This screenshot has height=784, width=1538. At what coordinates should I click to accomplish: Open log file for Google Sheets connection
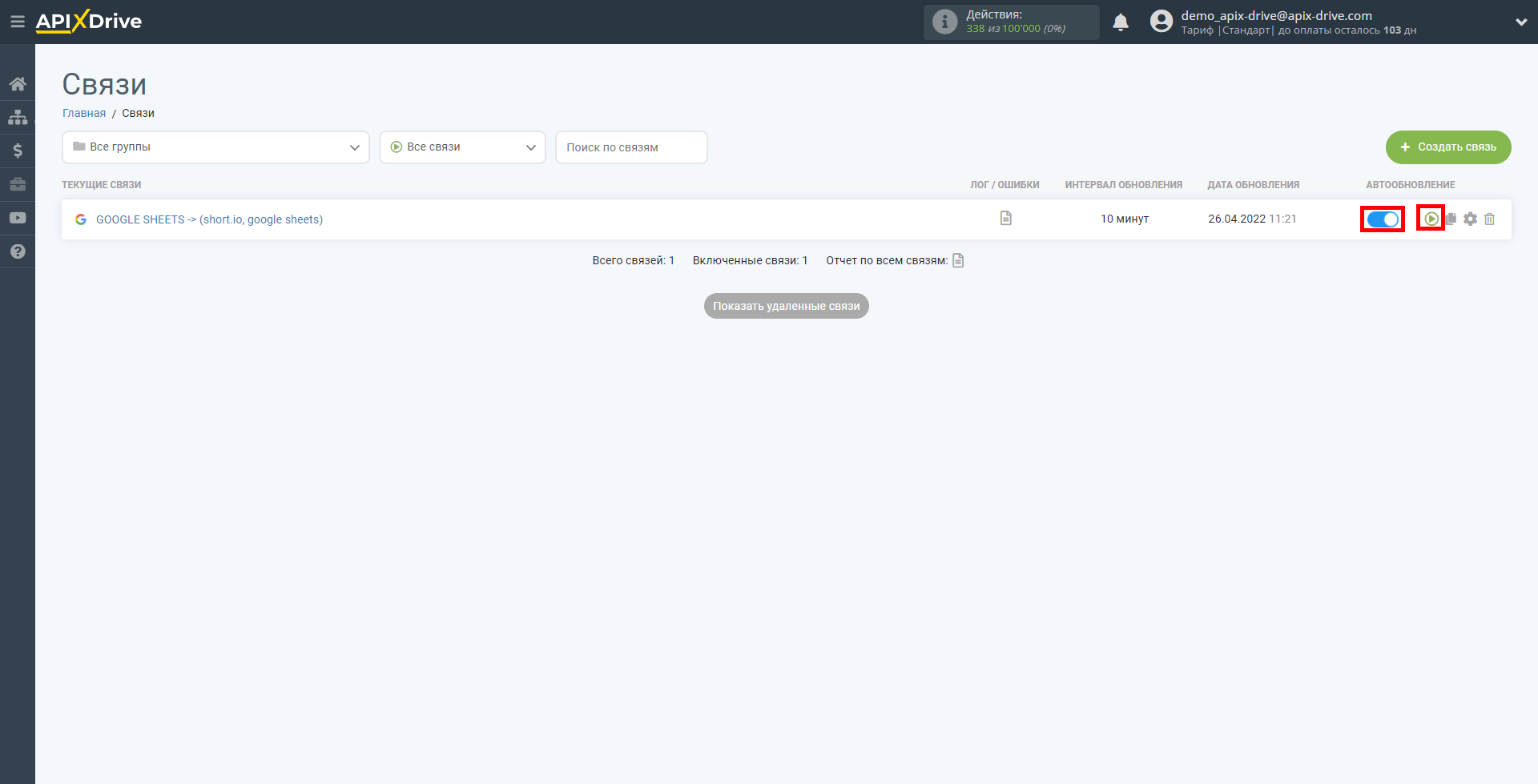1006,218
